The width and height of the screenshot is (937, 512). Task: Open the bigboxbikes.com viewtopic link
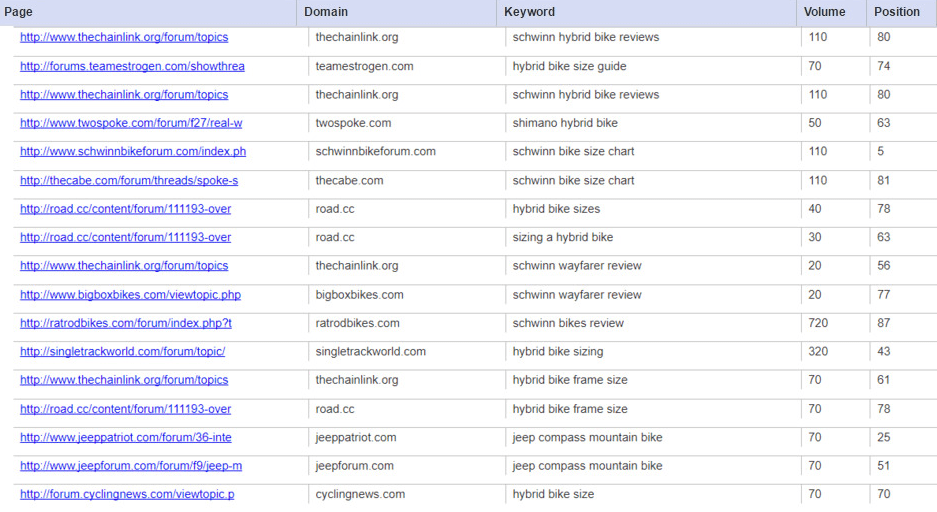[x=130, y=295]
